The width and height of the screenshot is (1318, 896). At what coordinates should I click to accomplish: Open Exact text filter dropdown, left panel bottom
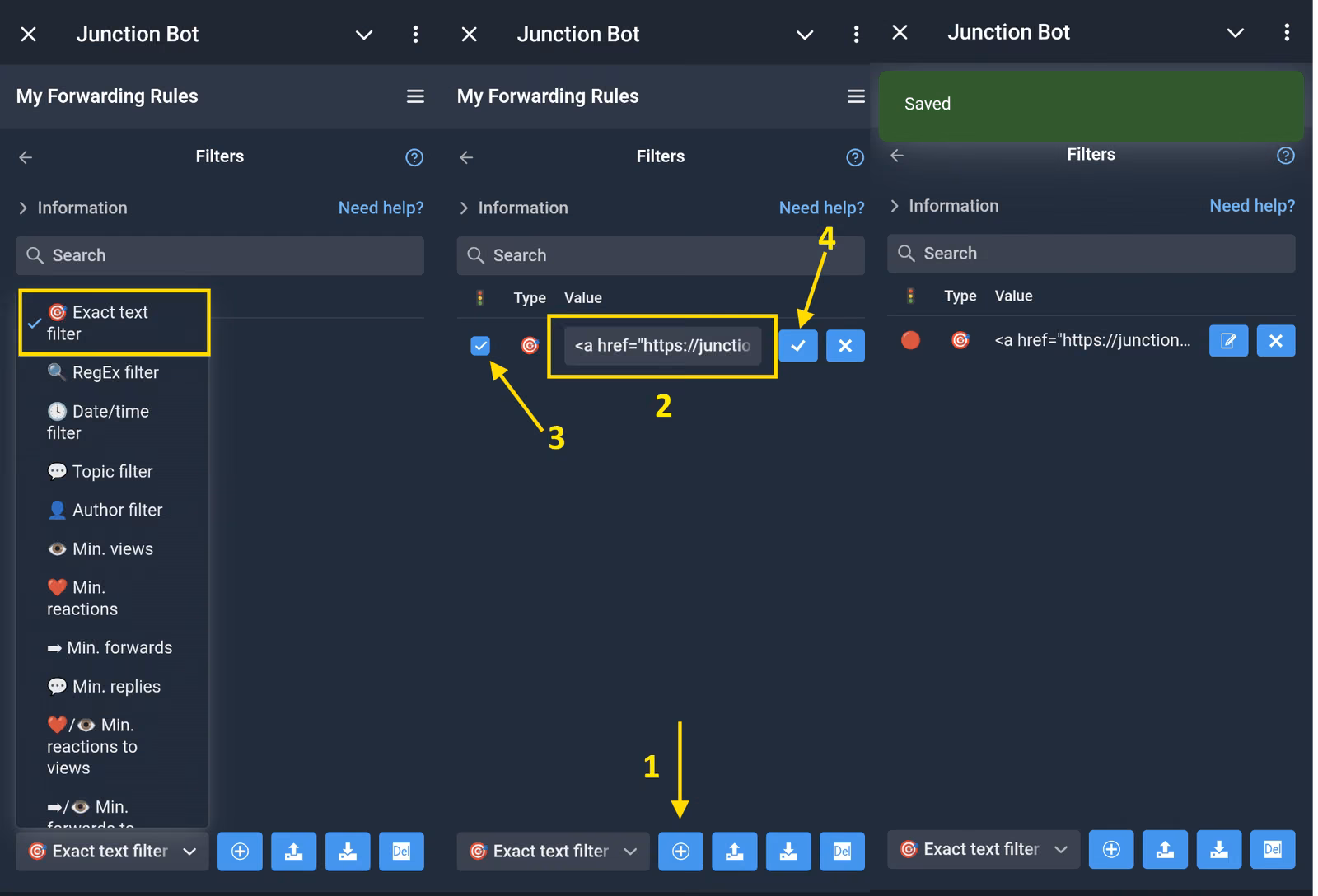(112, 851)
